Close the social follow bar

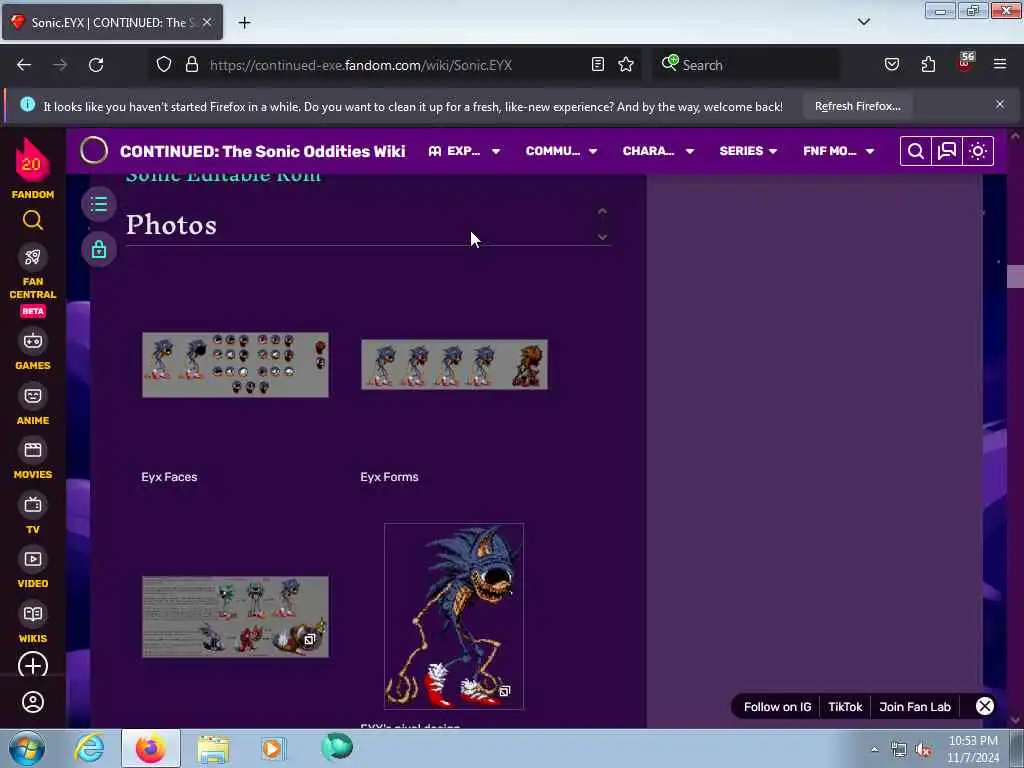(x=985, y=706)
